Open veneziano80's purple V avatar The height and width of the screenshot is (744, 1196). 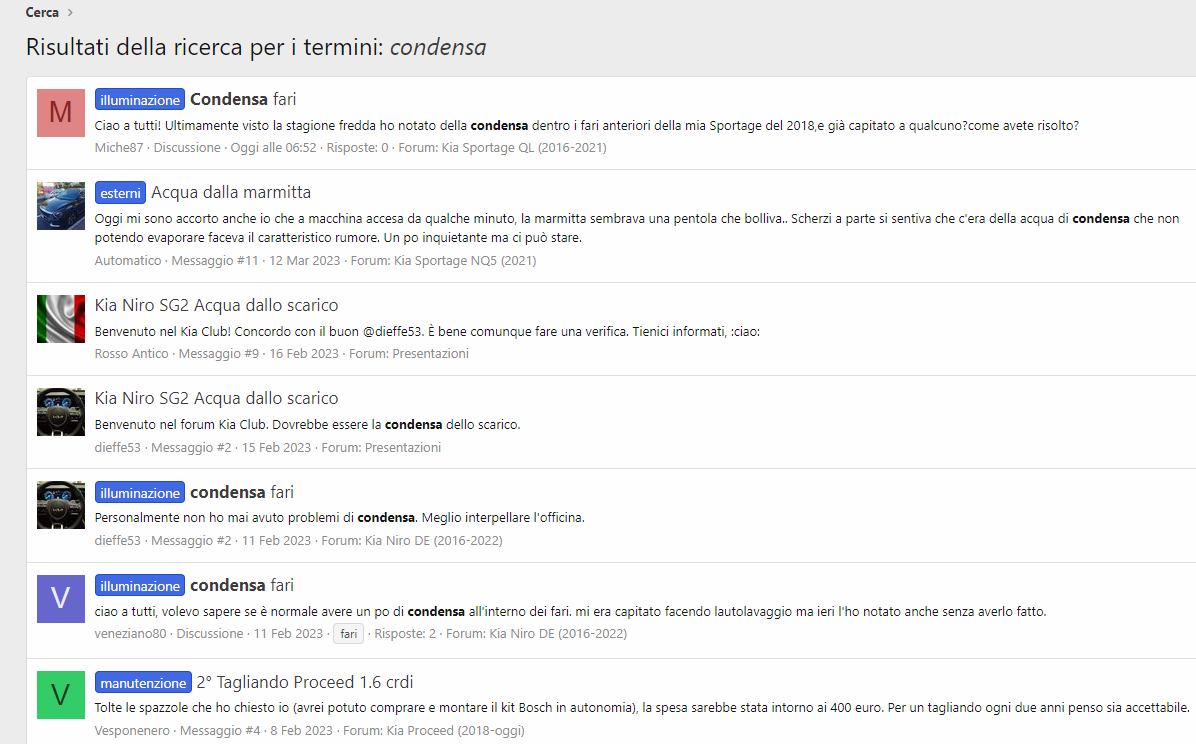pos(61,599)
